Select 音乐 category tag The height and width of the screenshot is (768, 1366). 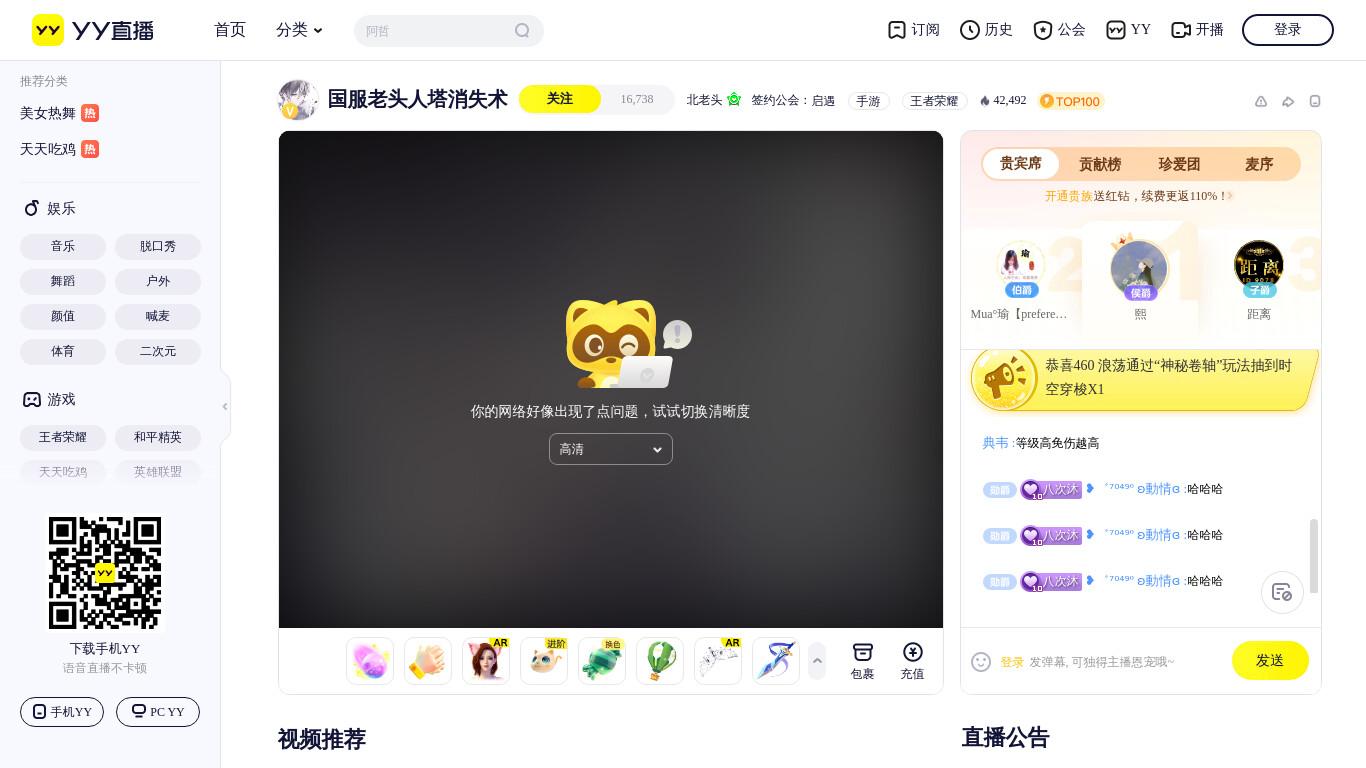(x=63, y=246)
